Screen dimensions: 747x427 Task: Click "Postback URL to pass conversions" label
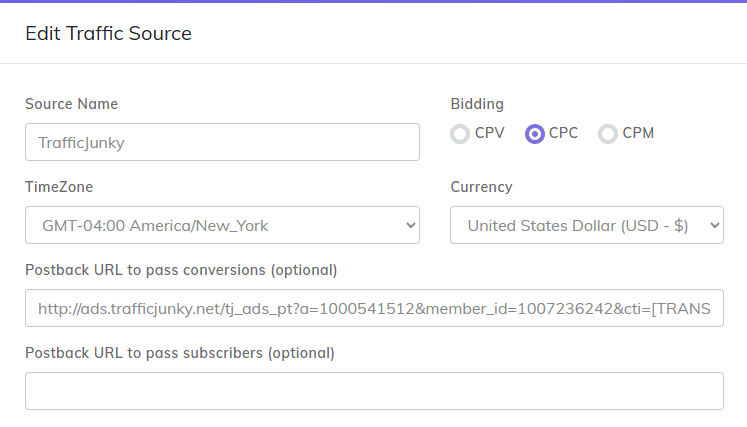pyautogui.click(x=181, y=270)
